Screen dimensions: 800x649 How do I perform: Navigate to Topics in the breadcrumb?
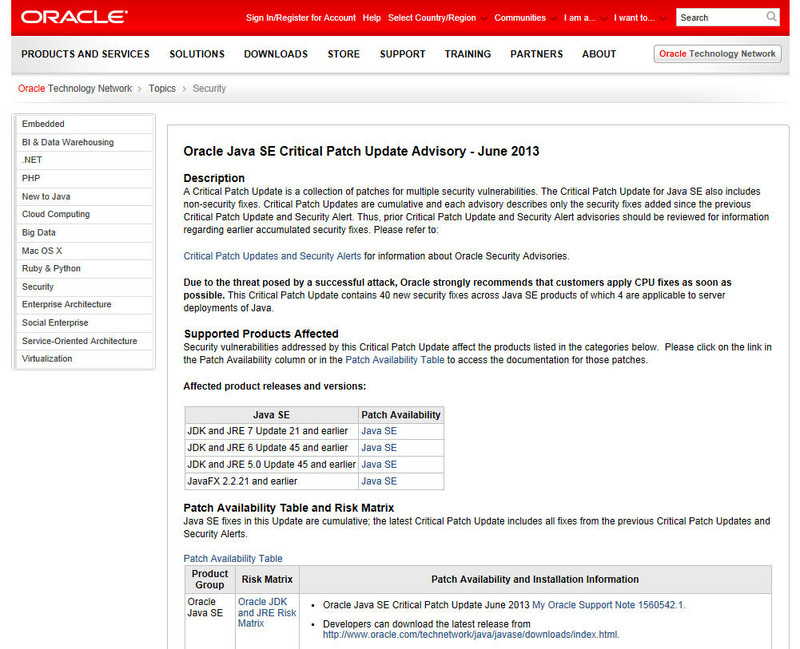[x=162, y=89]
